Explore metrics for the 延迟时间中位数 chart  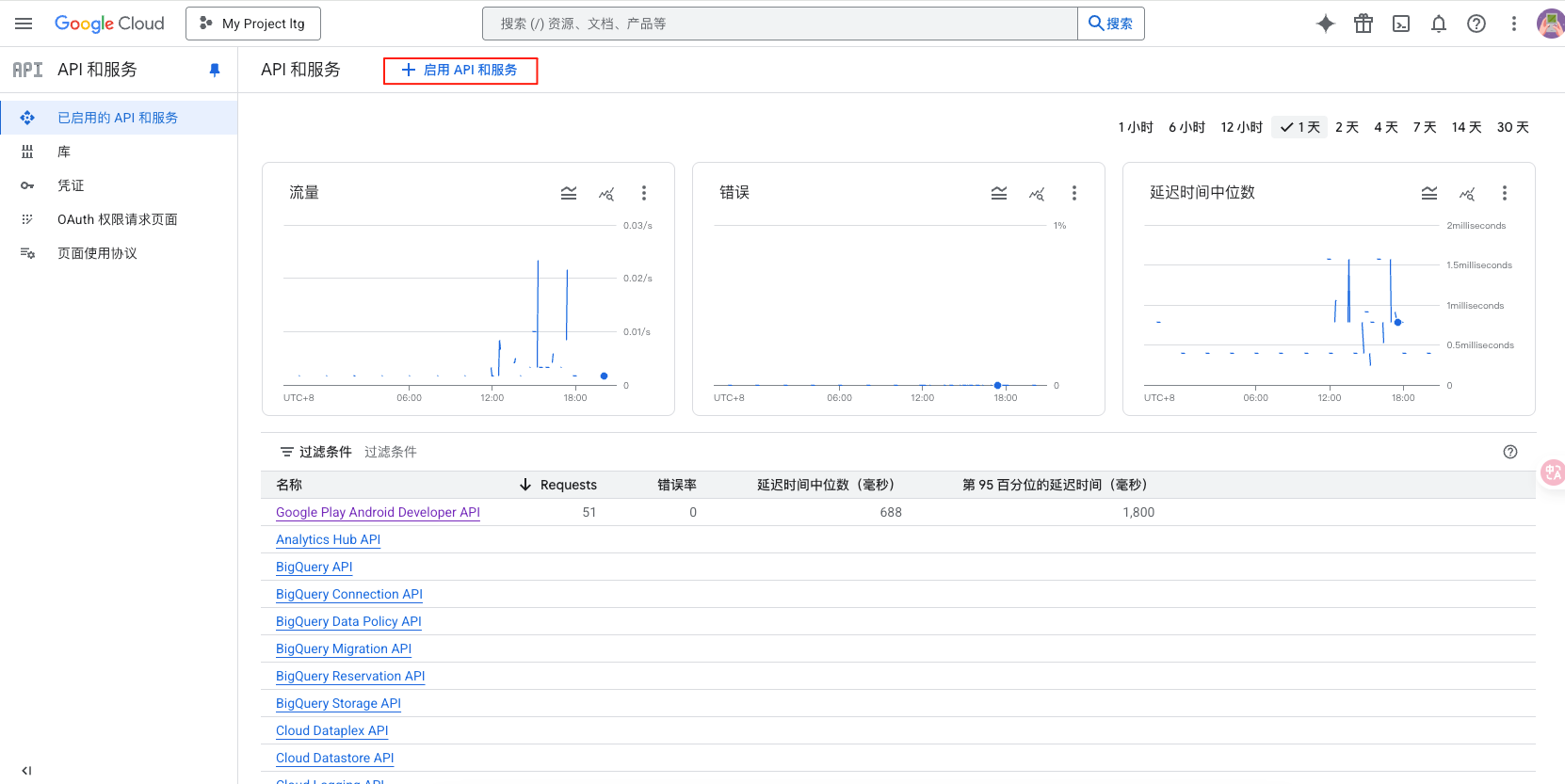pos(1467,193)
